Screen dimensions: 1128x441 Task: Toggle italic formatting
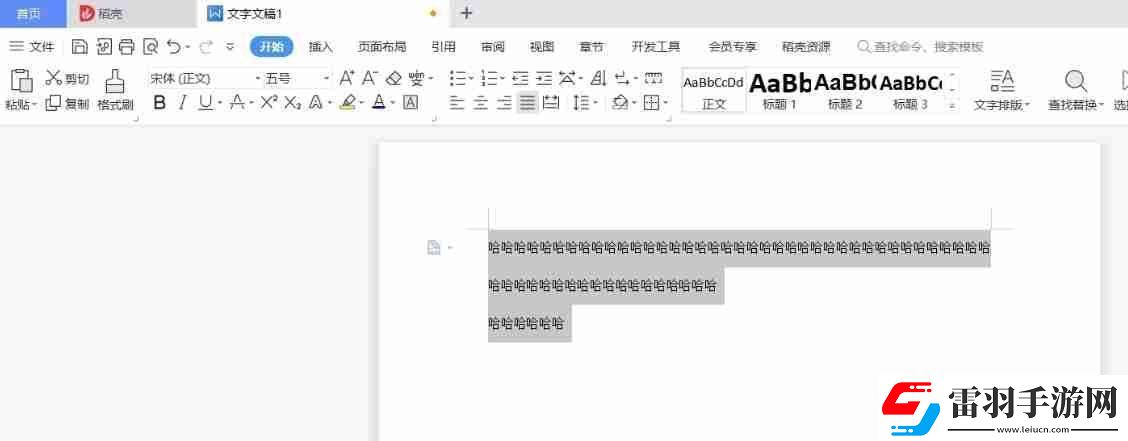click(x=182, y=102)
